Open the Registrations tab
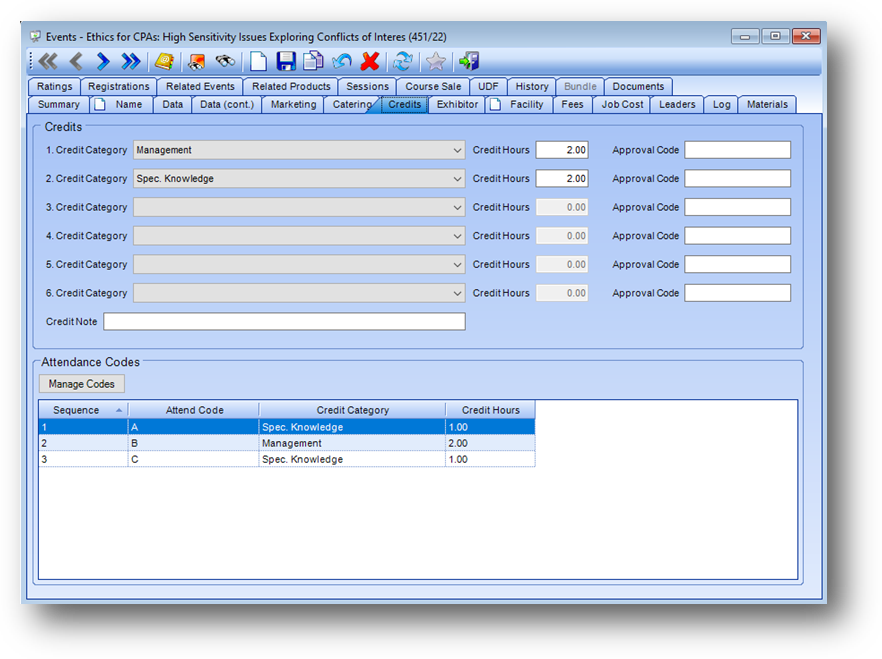Image resolution: width=882 pixels, height=659 pixels. (119, 87)
